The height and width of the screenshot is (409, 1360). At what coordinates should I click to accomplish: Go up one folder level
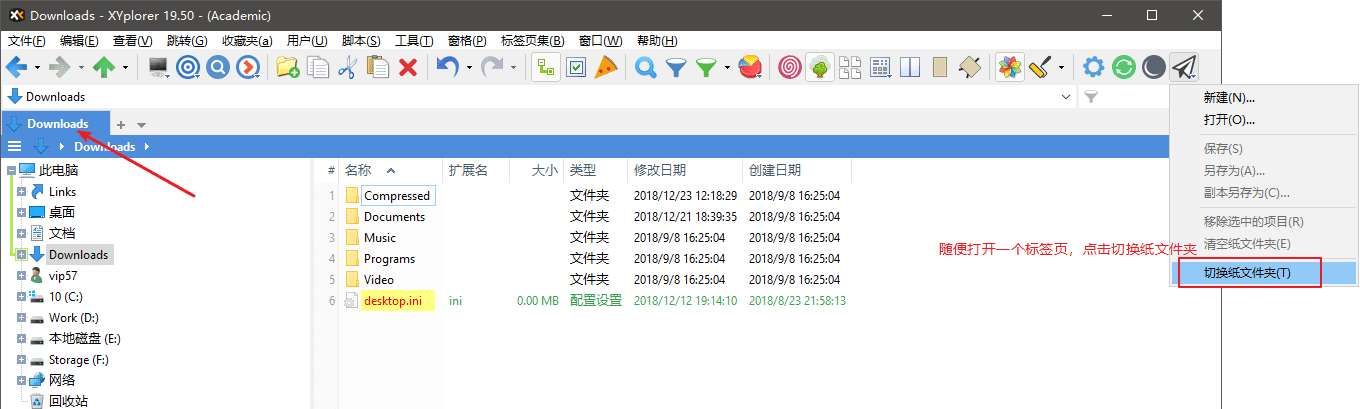(x=104, y=67)
